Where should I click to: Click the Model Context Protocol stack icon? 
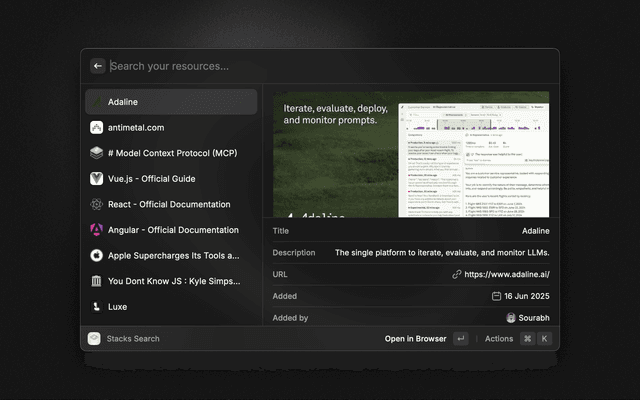pyautogui.click(x=97, y=153)
